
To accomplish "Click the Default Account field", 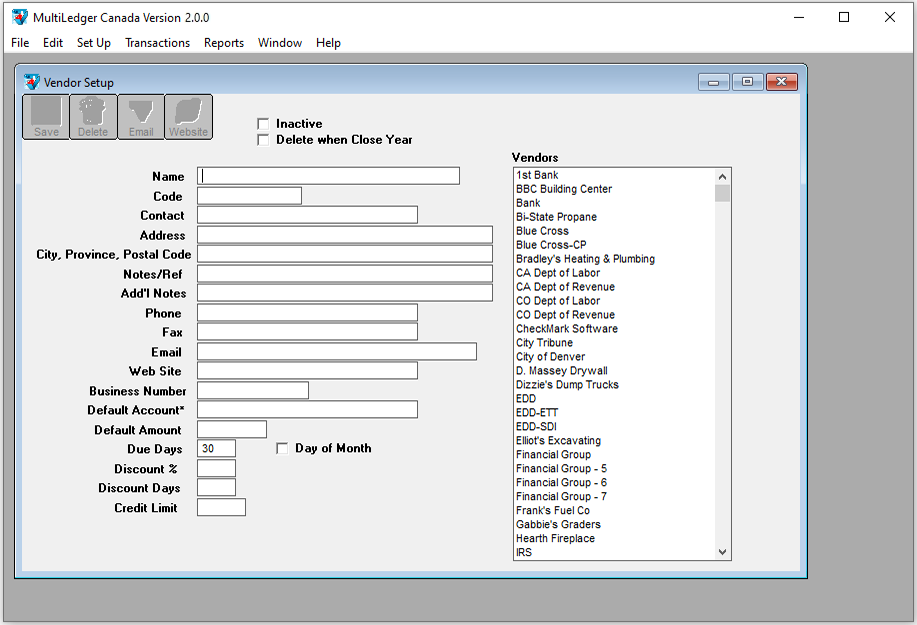I will 307,410.
